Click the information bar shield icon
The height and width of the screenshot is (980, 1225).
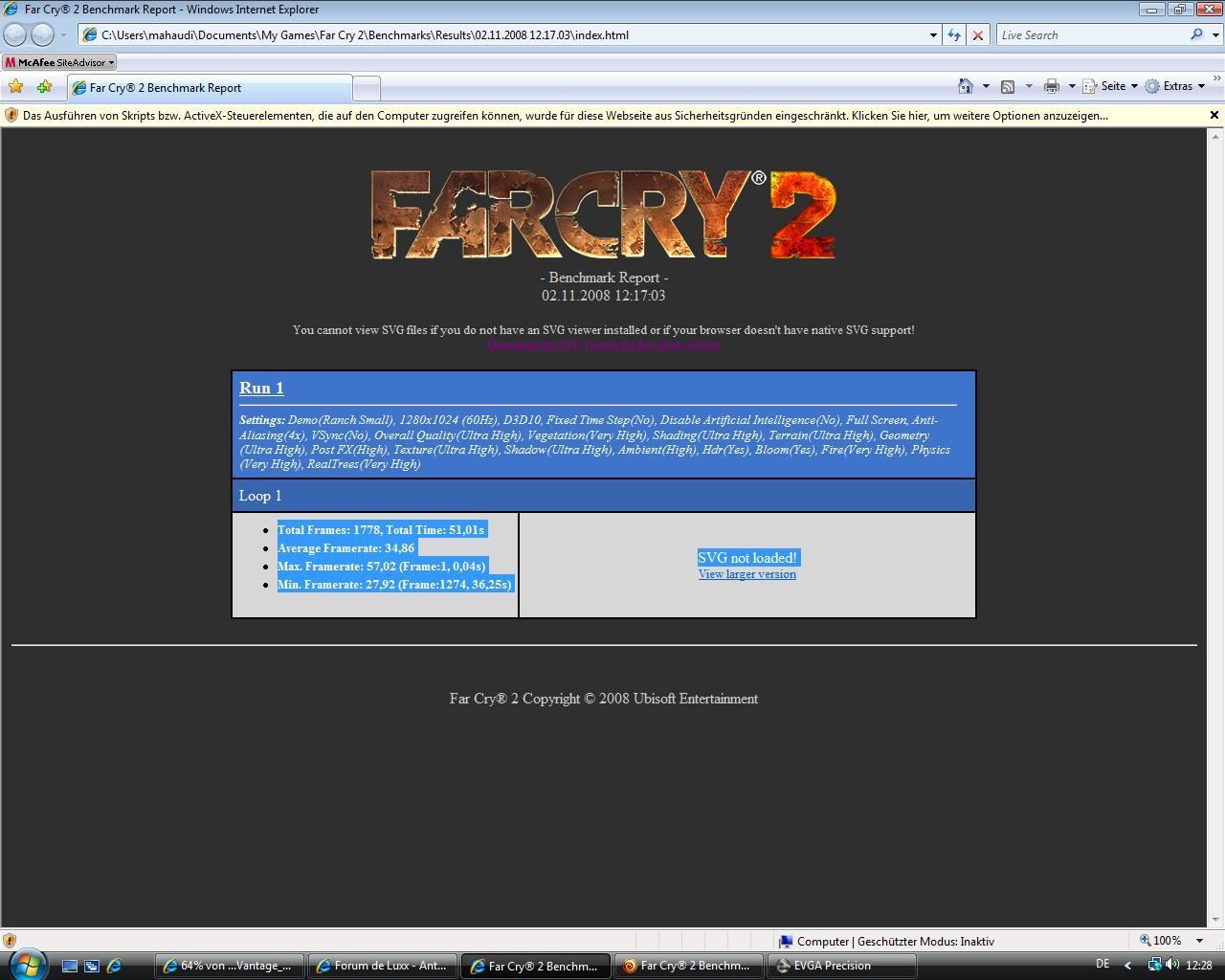point(11,115)
